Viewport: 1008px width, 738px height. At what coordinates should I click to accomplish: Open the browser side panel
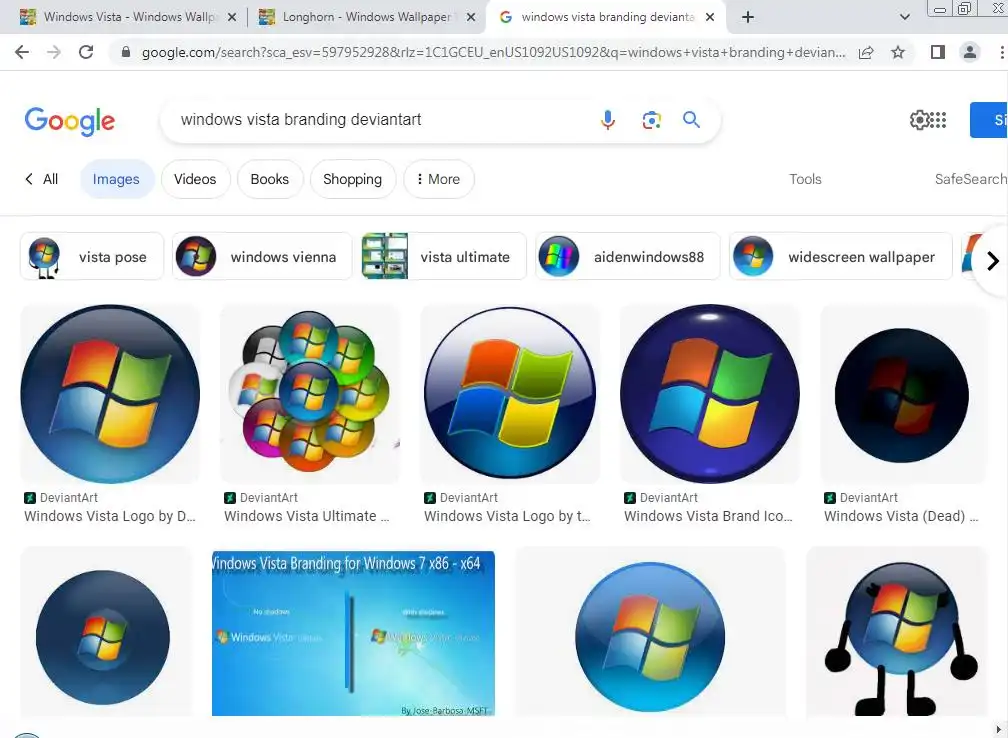(937, 52)
